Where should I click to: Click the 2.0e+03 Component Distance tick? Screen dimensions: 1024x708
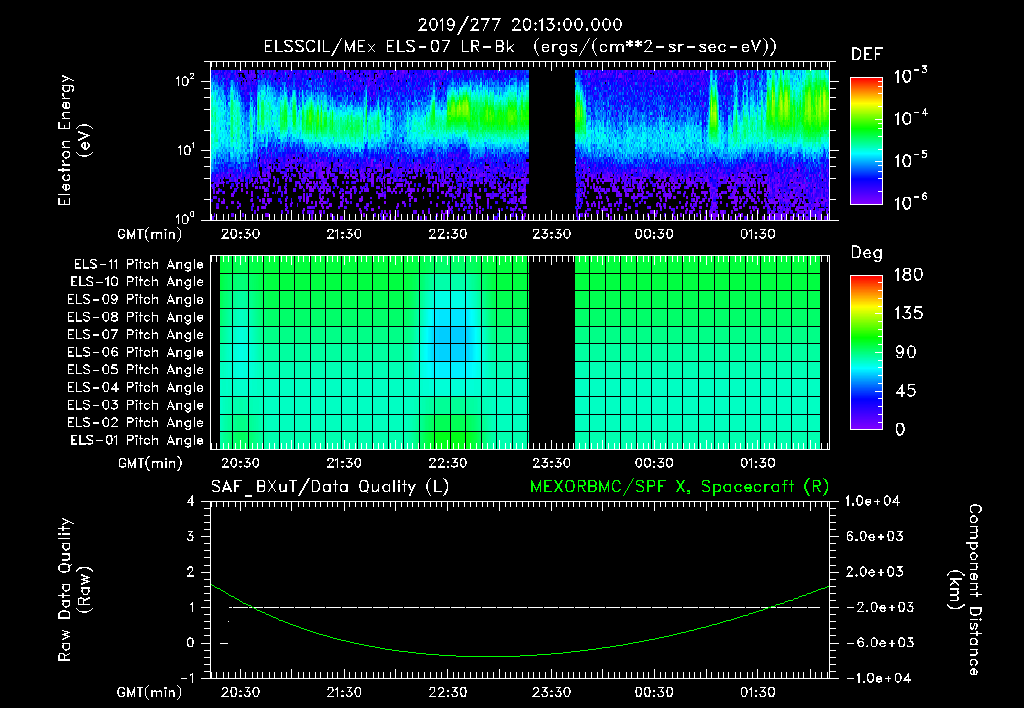[875, 572]
